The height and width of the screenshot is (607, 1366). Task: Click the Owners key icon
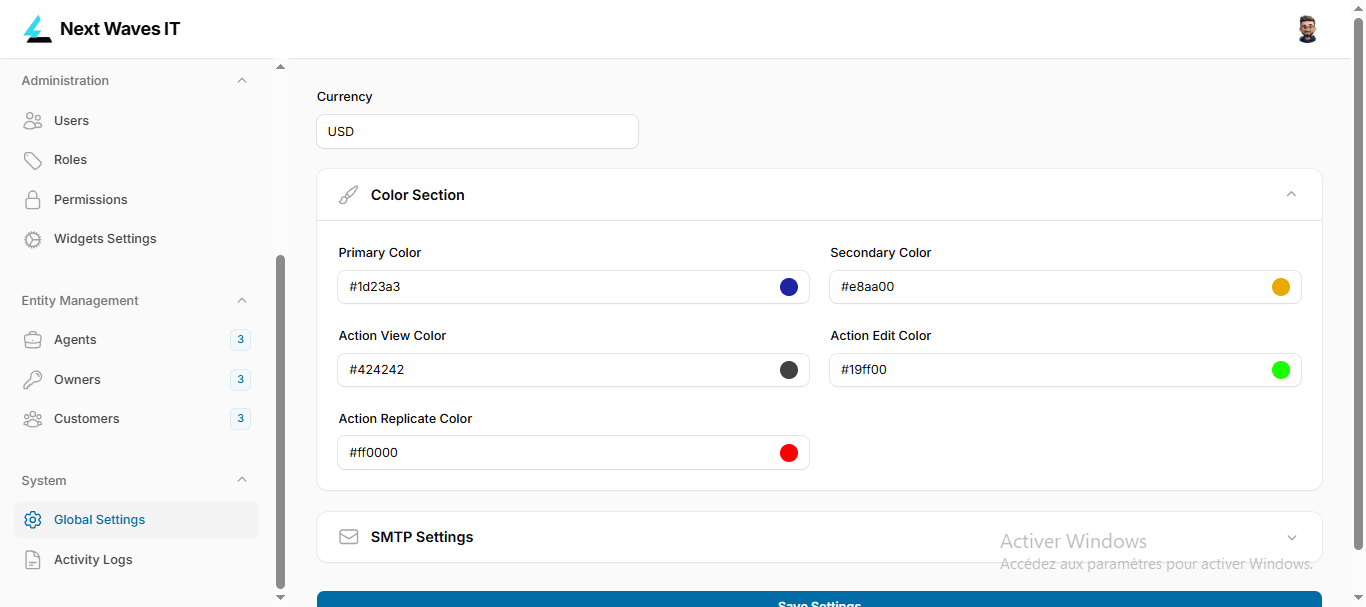(33, 380)
